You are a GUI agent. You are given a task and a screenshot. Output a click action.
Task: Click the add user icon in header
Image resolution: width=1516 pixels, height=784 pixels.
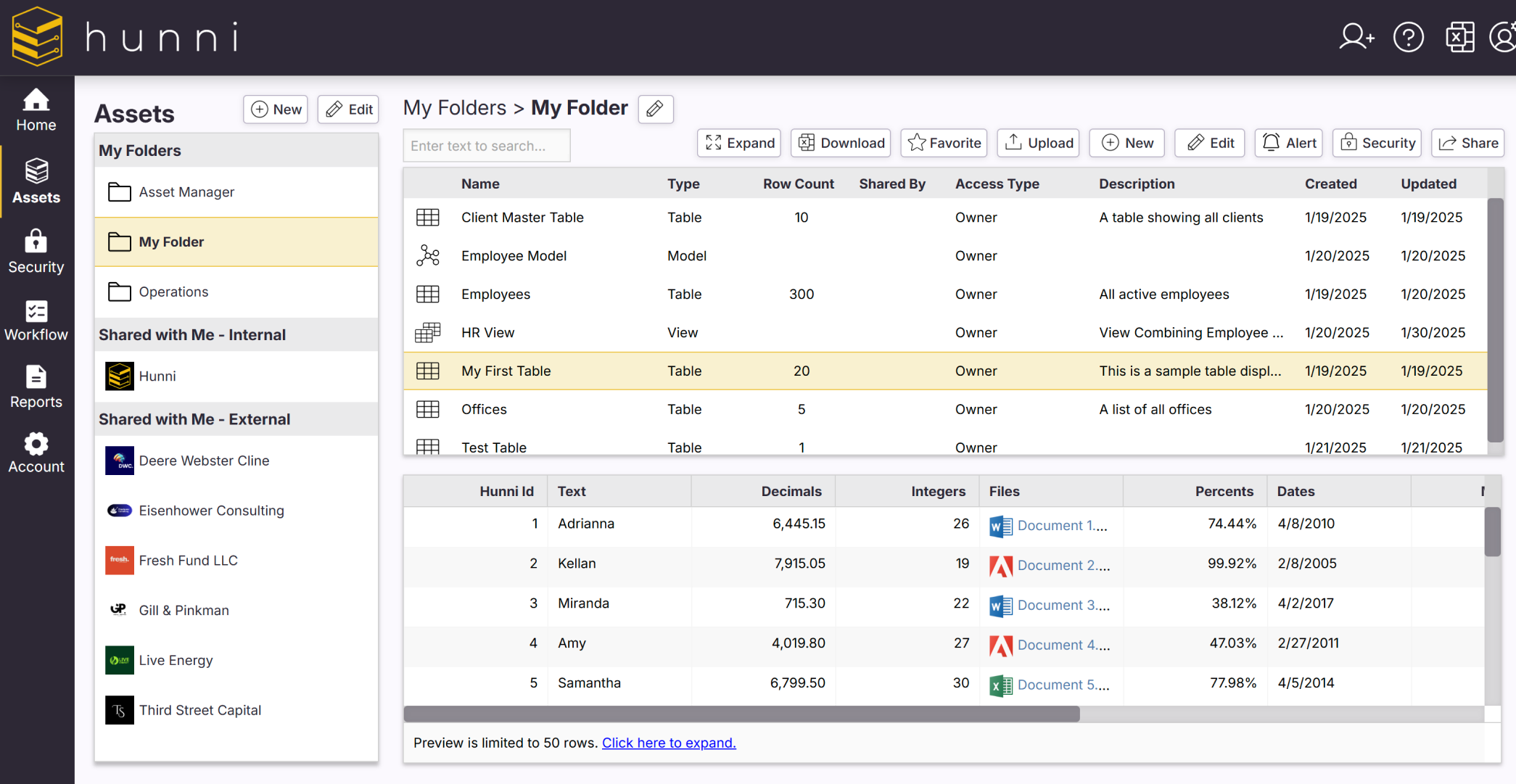[1356, 37]
